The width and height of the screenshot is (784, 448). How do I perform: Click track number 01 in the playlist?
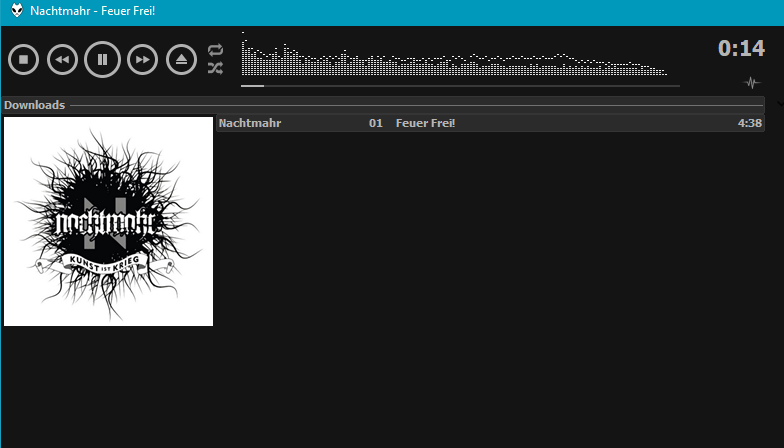click(376, 123)
